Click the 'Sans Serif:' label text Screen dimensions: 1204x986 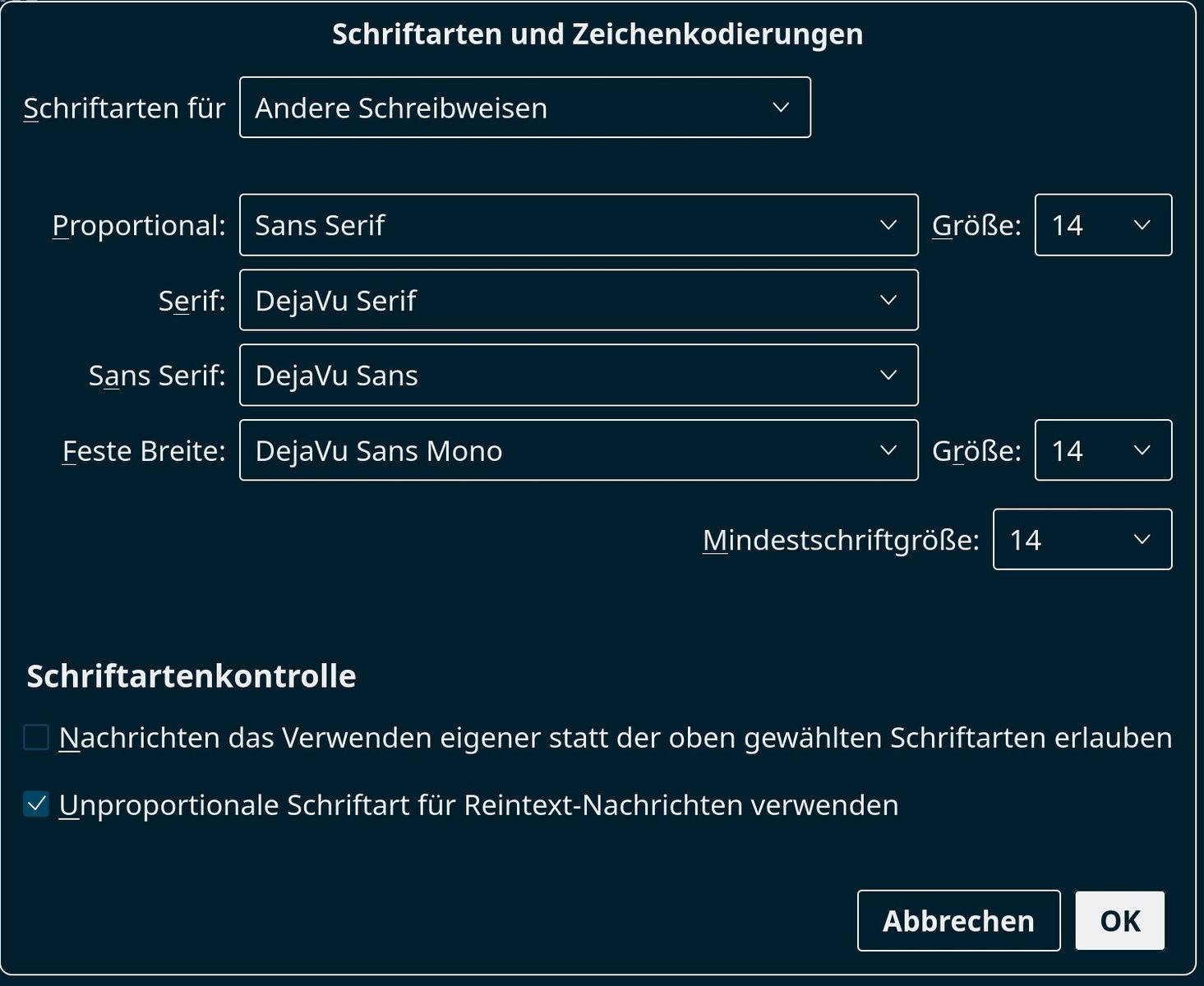pos(157,376)
